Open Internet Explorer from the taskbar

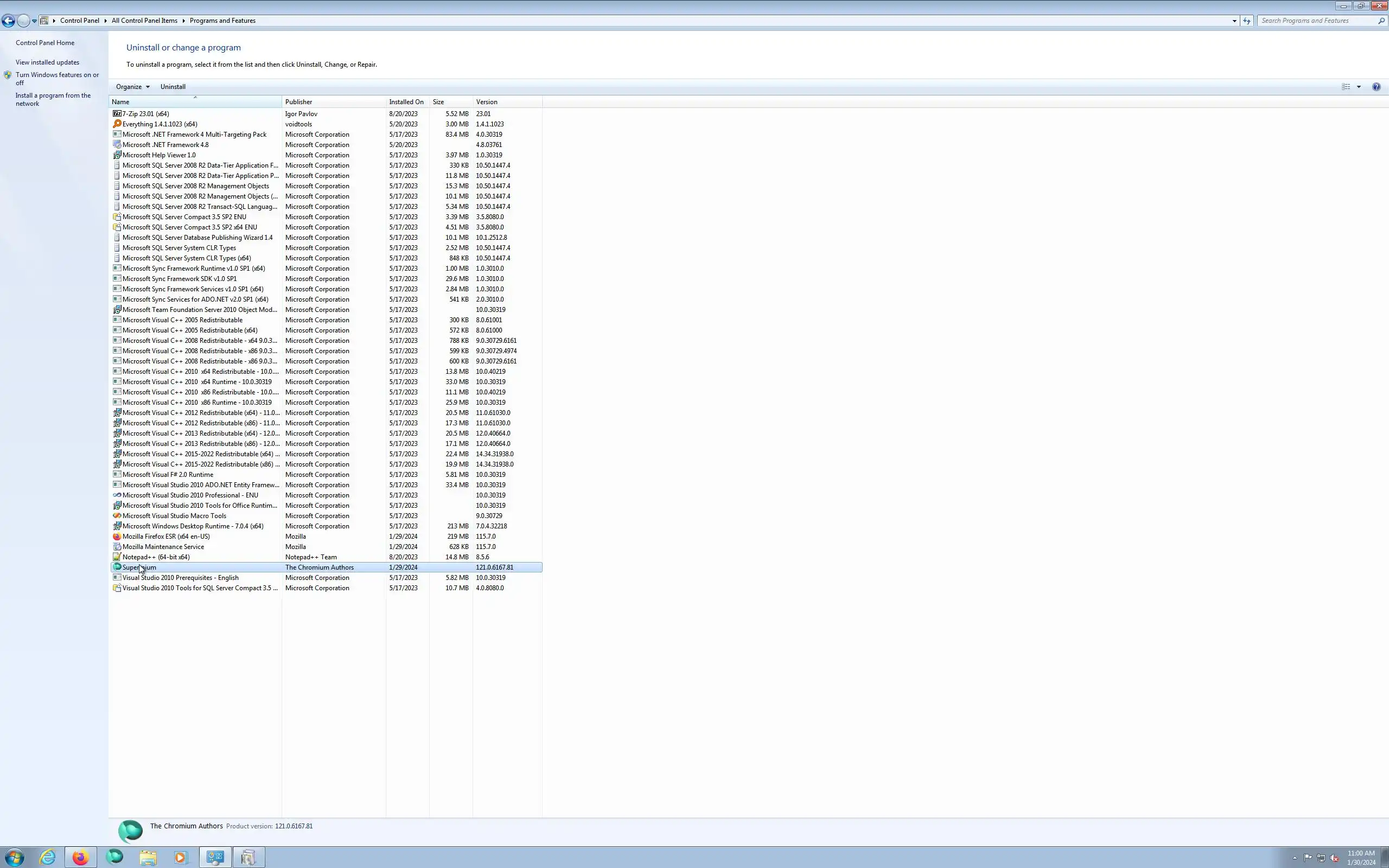tap(48, 857)
